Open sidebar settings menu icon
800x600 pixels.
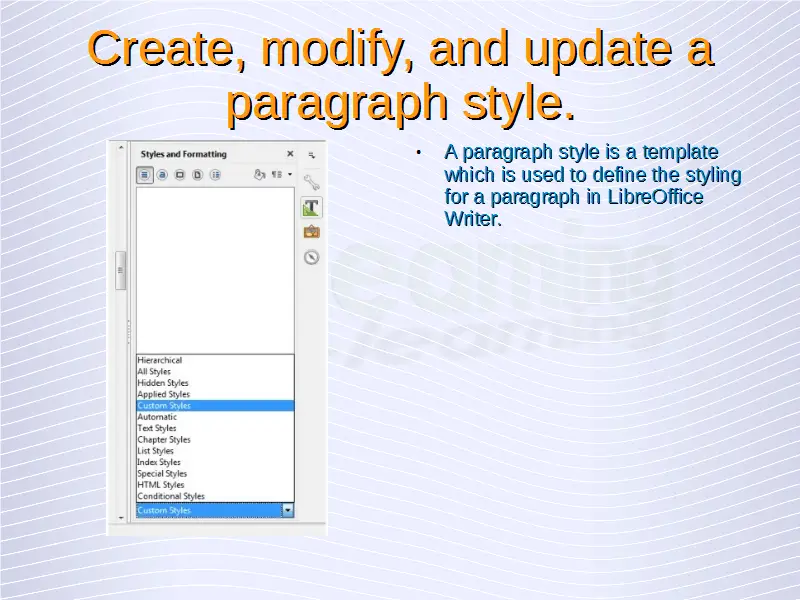tap(311, 155)
